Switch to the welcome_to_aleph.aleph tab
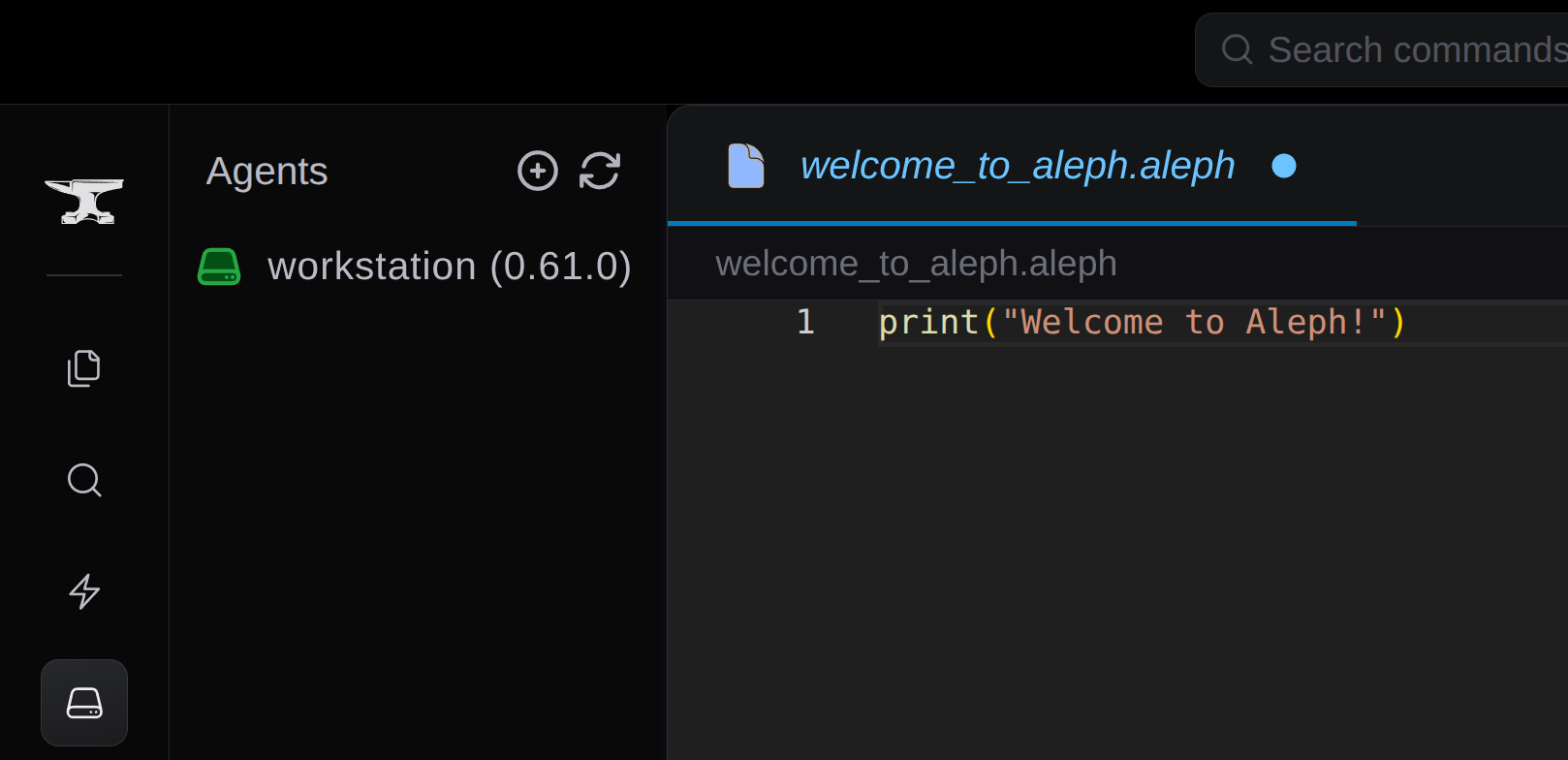The height and width of the screenshot is (760, 1568). tap(1017, 166)
